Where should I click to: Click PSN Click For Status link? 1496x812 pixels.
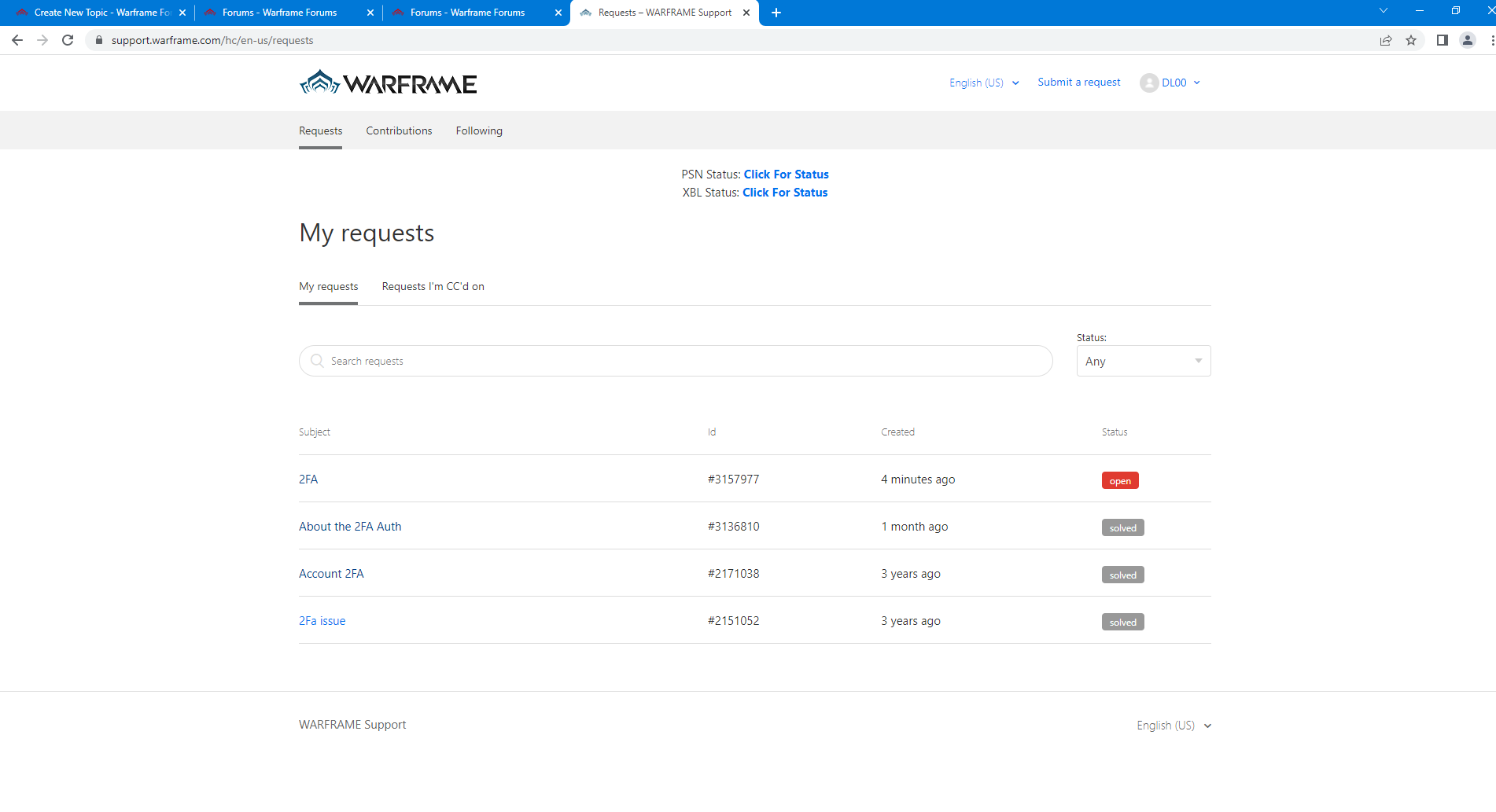click(x=786, y=175)
